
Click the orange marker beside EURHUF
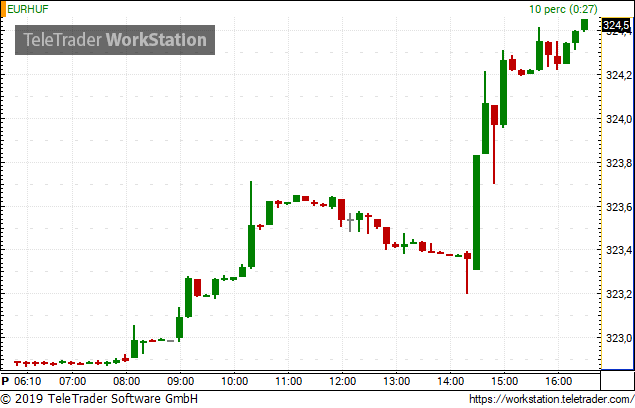pos(3,9)
